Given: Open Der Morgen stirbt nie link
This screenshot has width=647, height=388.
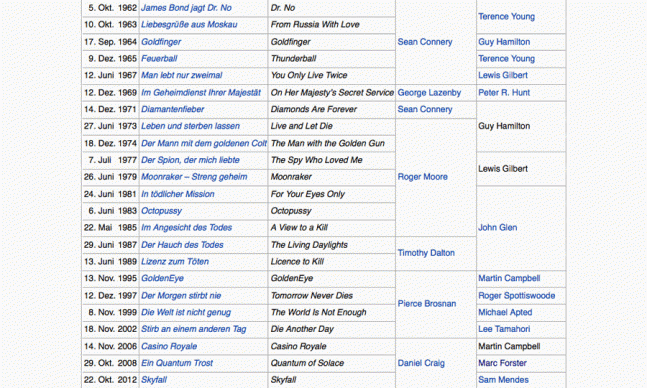Looking at the screenshot, I should [x=181, y=296].
